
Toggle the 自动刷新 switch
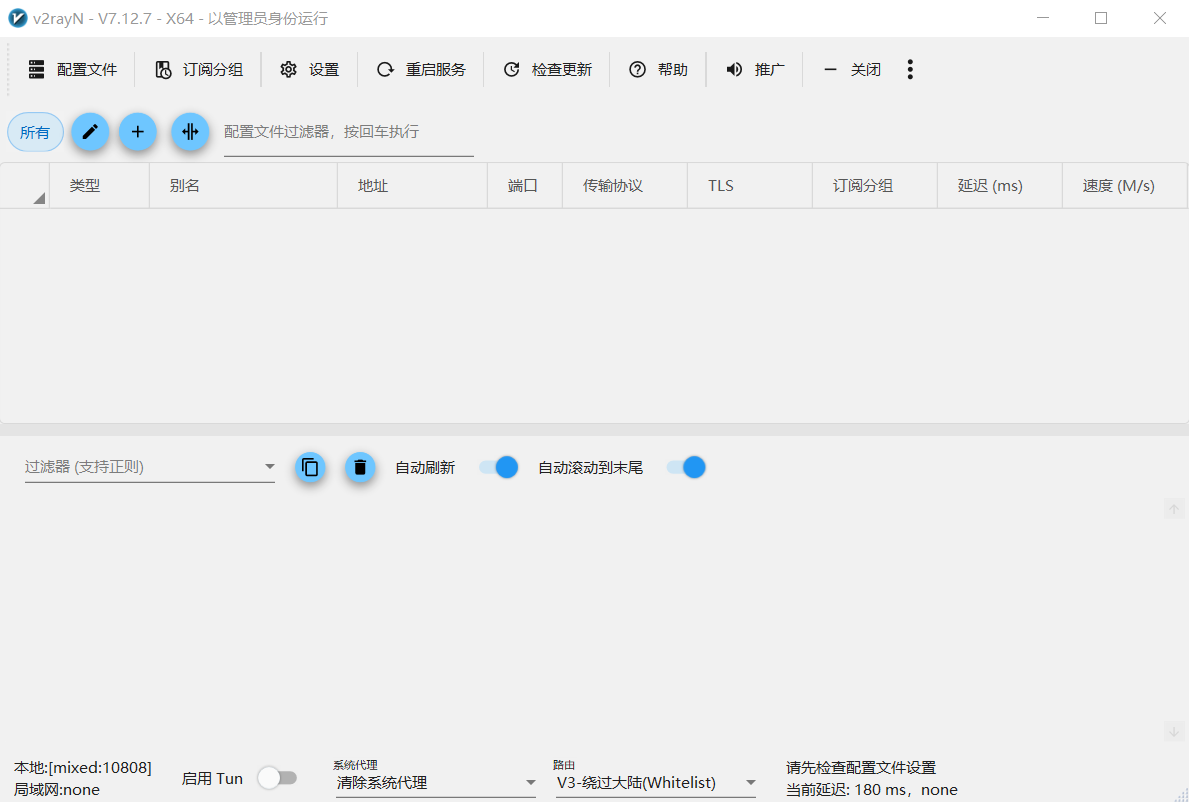coord(498,467)
